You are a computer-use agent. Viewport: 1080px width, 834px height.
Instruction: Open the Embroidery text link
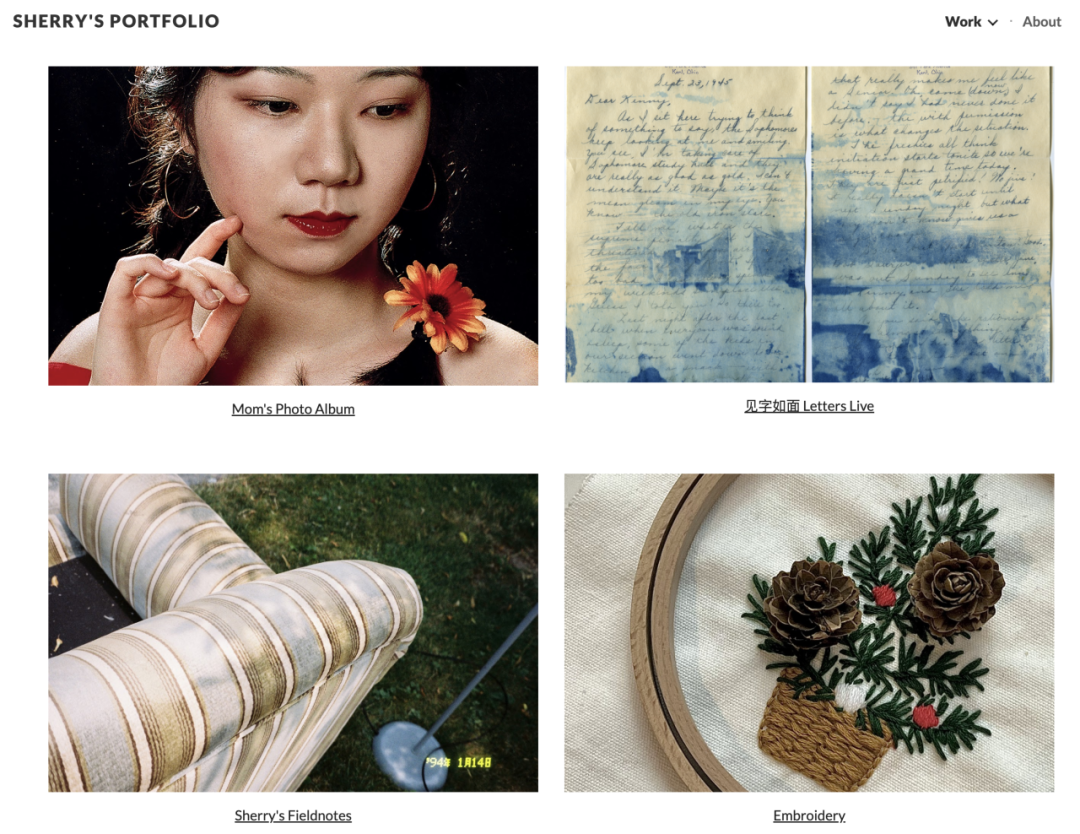[x=809, y=815]
